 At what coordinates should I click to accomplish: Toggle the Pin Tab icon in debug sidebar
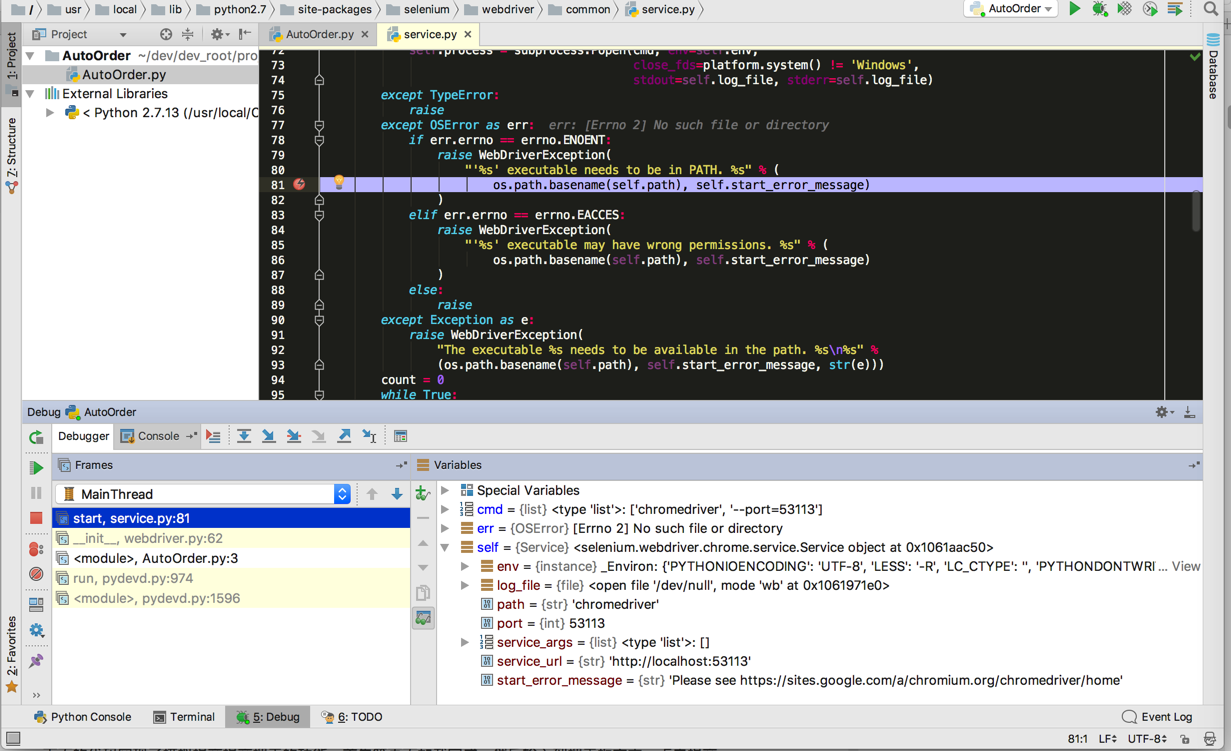(36, 661)
